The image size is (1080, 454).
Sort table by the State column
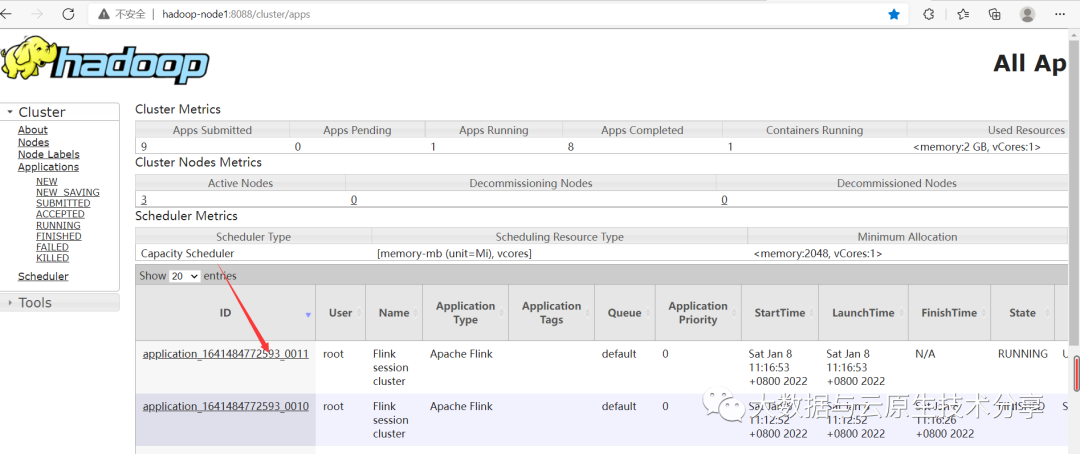pos(1022,313)
